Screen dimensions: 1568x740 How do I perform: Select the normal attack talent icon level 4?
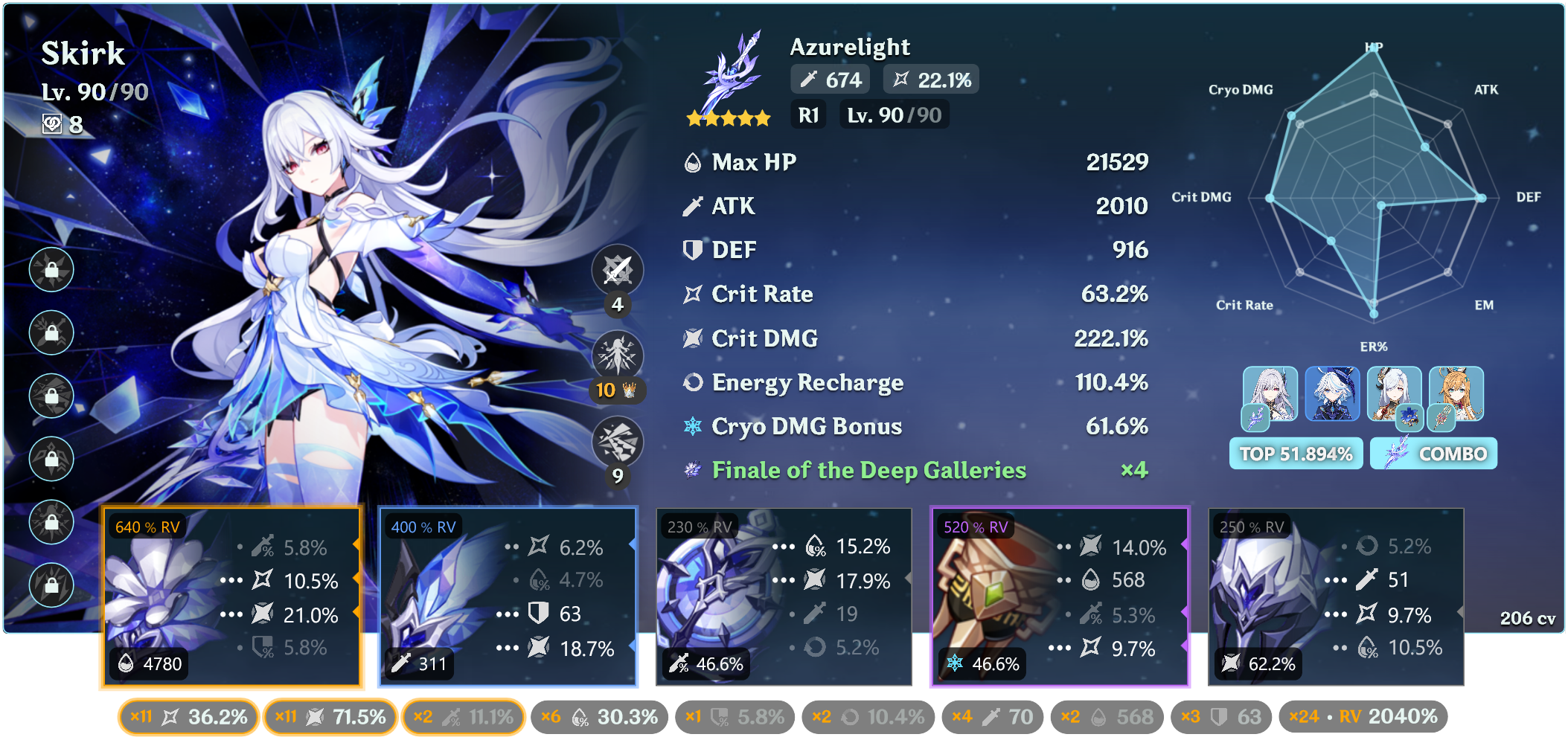[617, 270]
